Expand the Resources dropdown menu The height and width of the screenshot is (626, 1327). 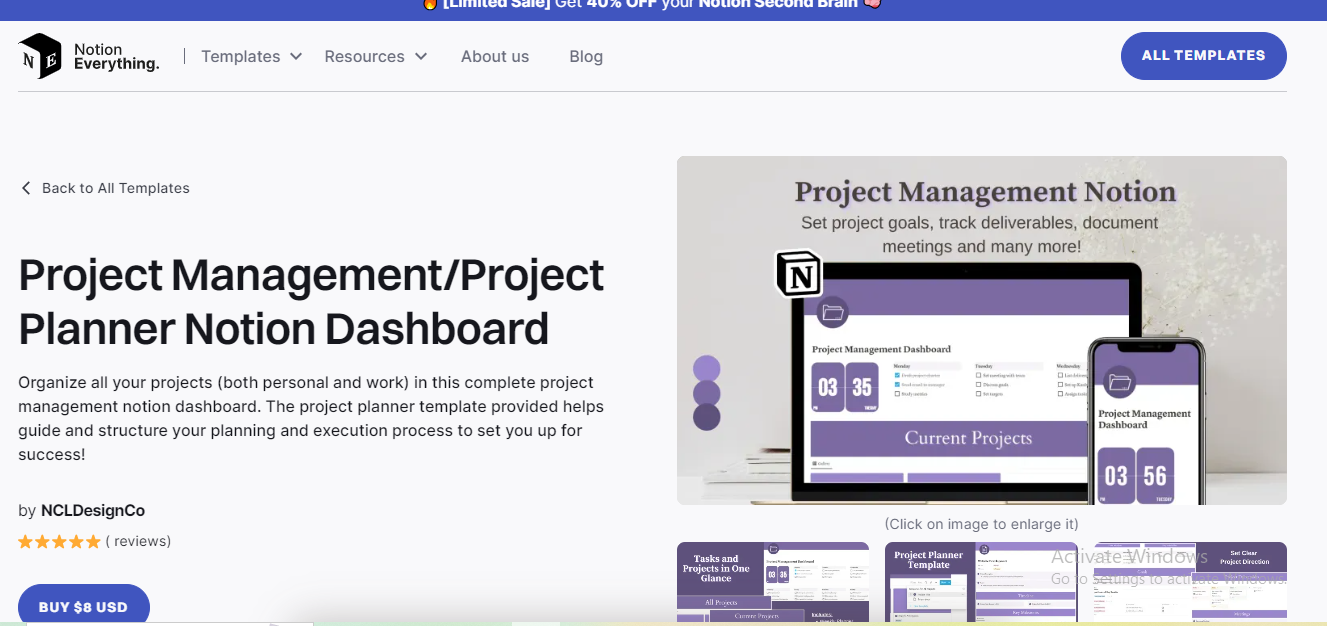376,57
